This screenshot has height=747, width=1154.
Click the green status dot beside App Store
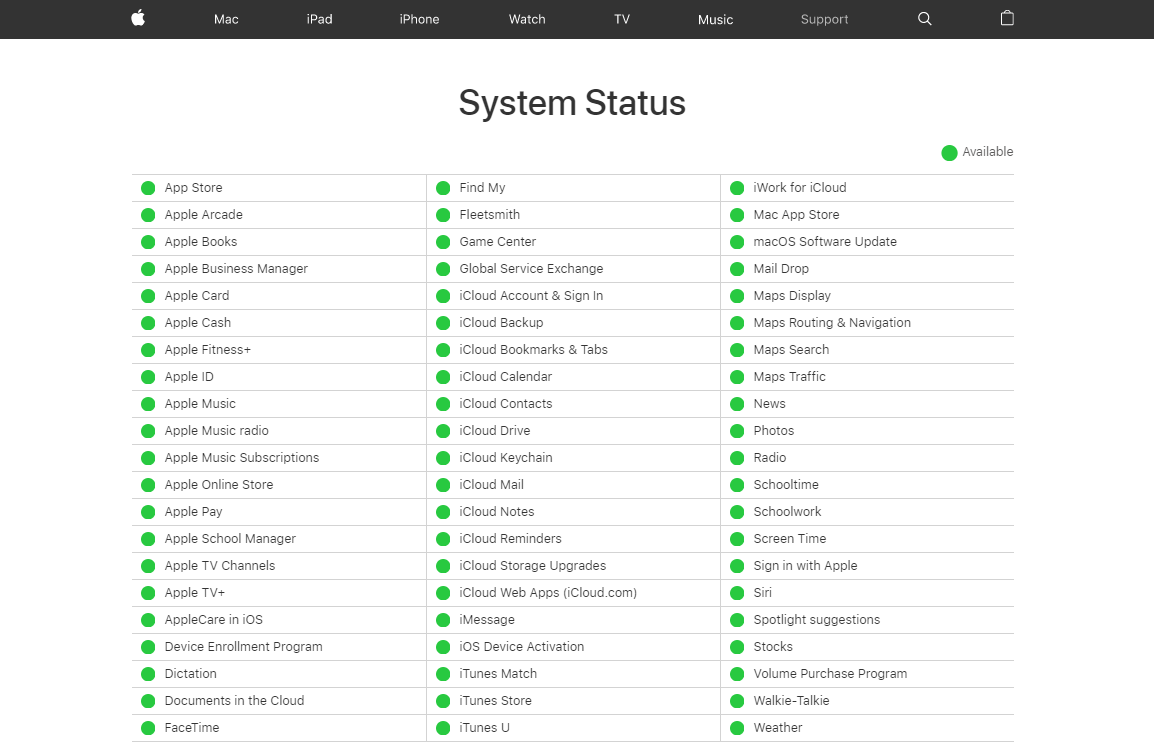coord(147,187)
